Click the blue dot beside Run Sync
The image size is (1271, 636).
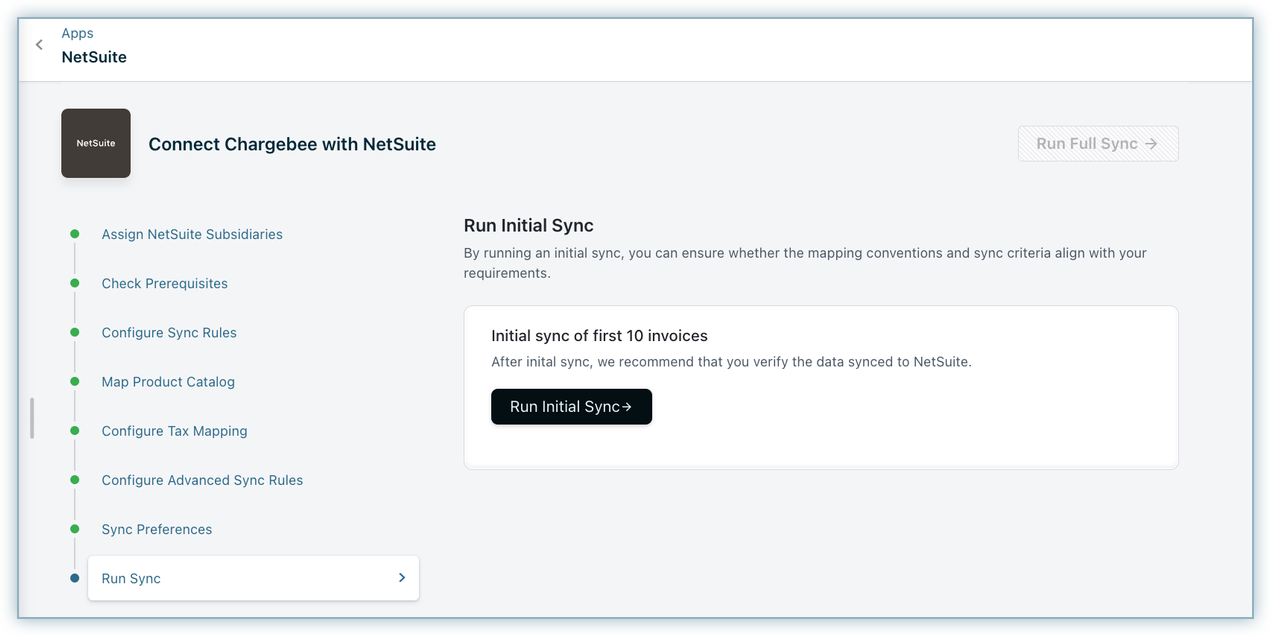pos(74,578)
